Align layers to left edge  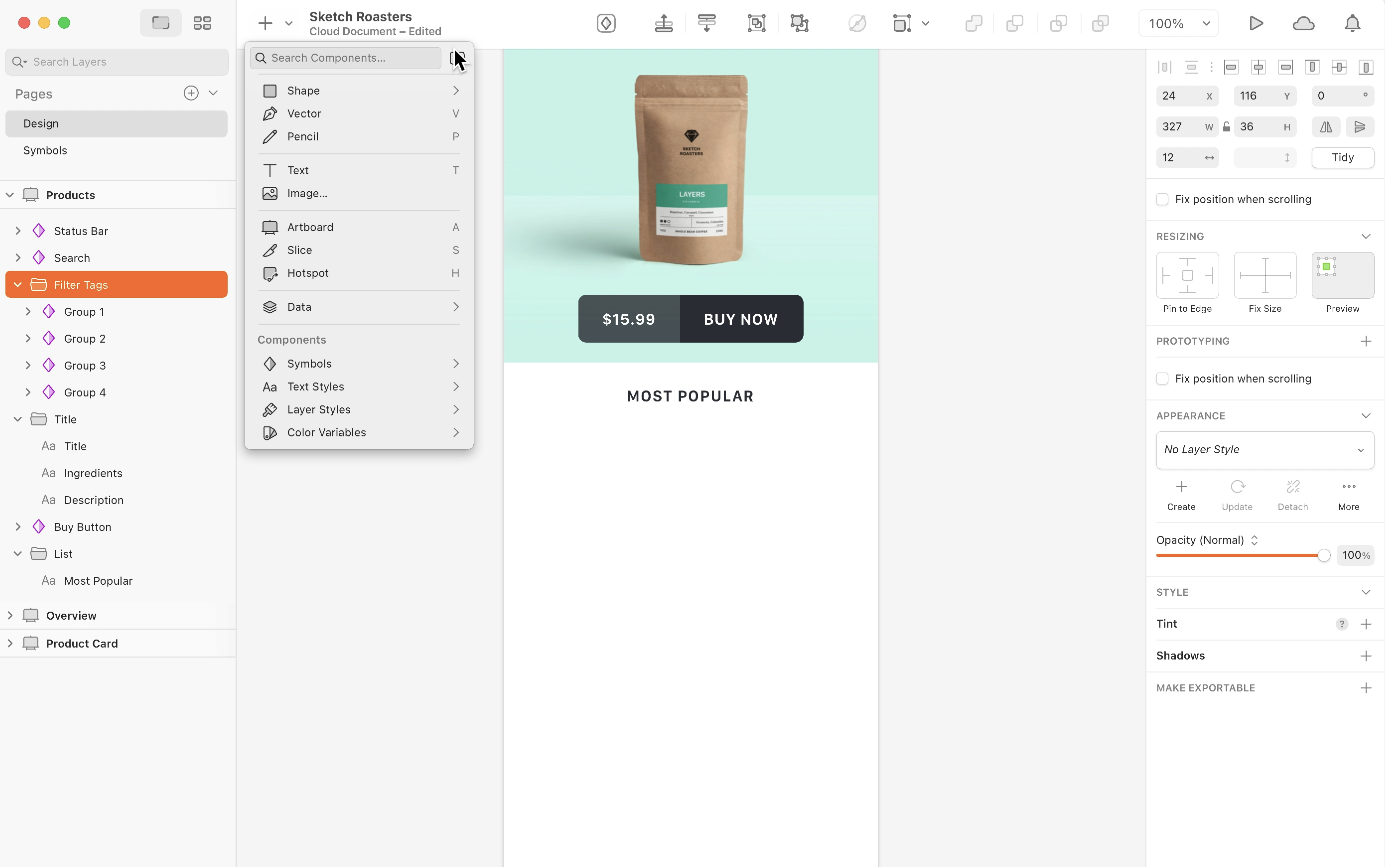(x=1231, y=67)
